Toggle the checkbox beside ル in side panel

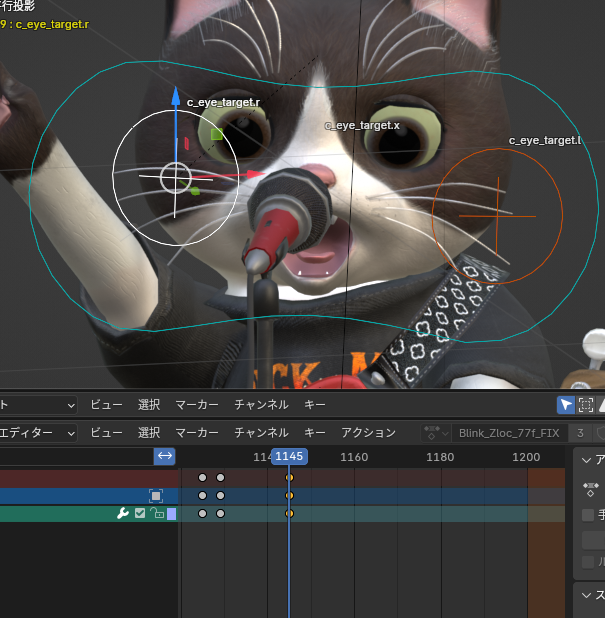coord(588,562)
